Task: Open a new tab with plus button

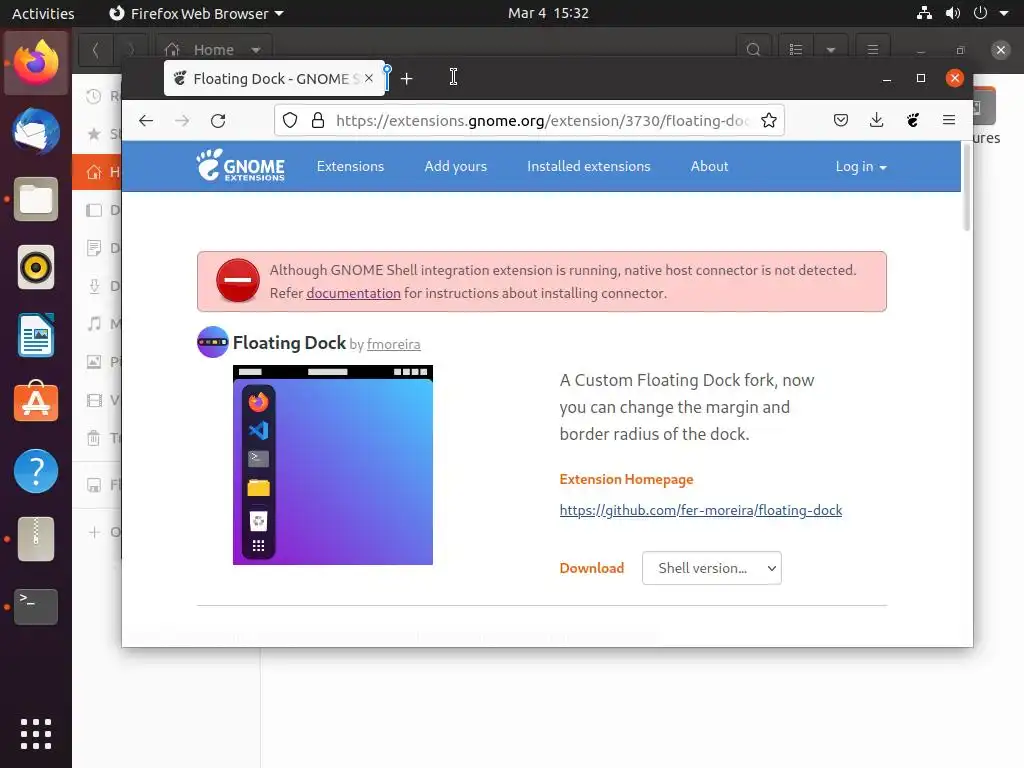Action: [406, 79]
